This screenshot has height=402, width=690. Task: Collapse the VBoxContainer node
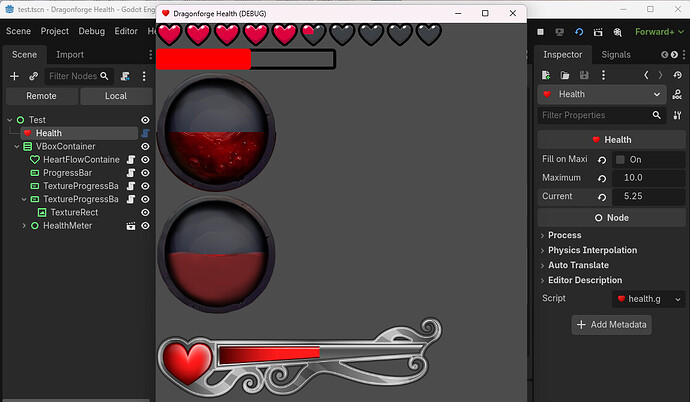[17, 146]
